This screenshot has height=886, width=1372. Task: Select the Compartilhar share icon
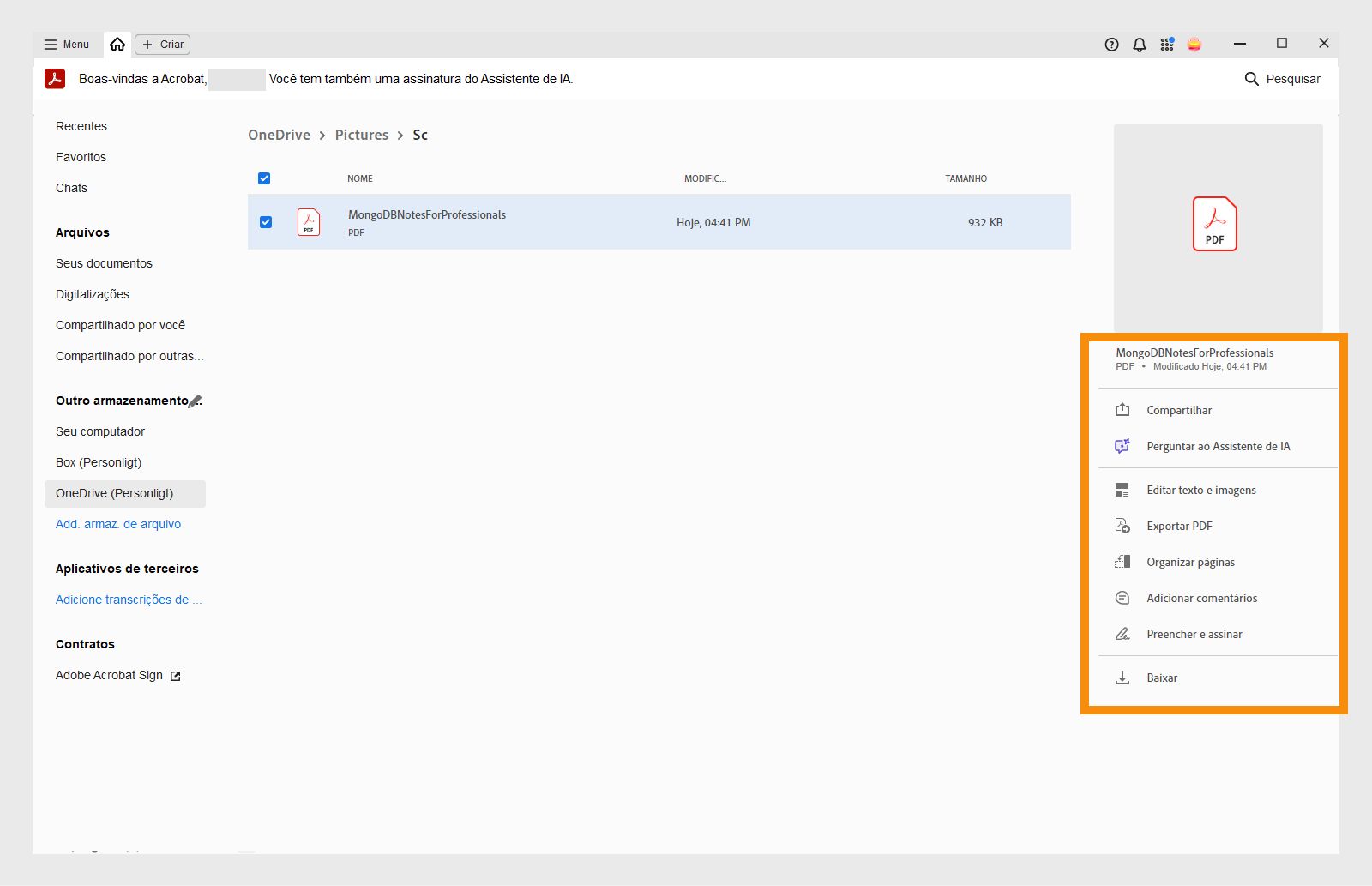click(x=1122, y=410)
